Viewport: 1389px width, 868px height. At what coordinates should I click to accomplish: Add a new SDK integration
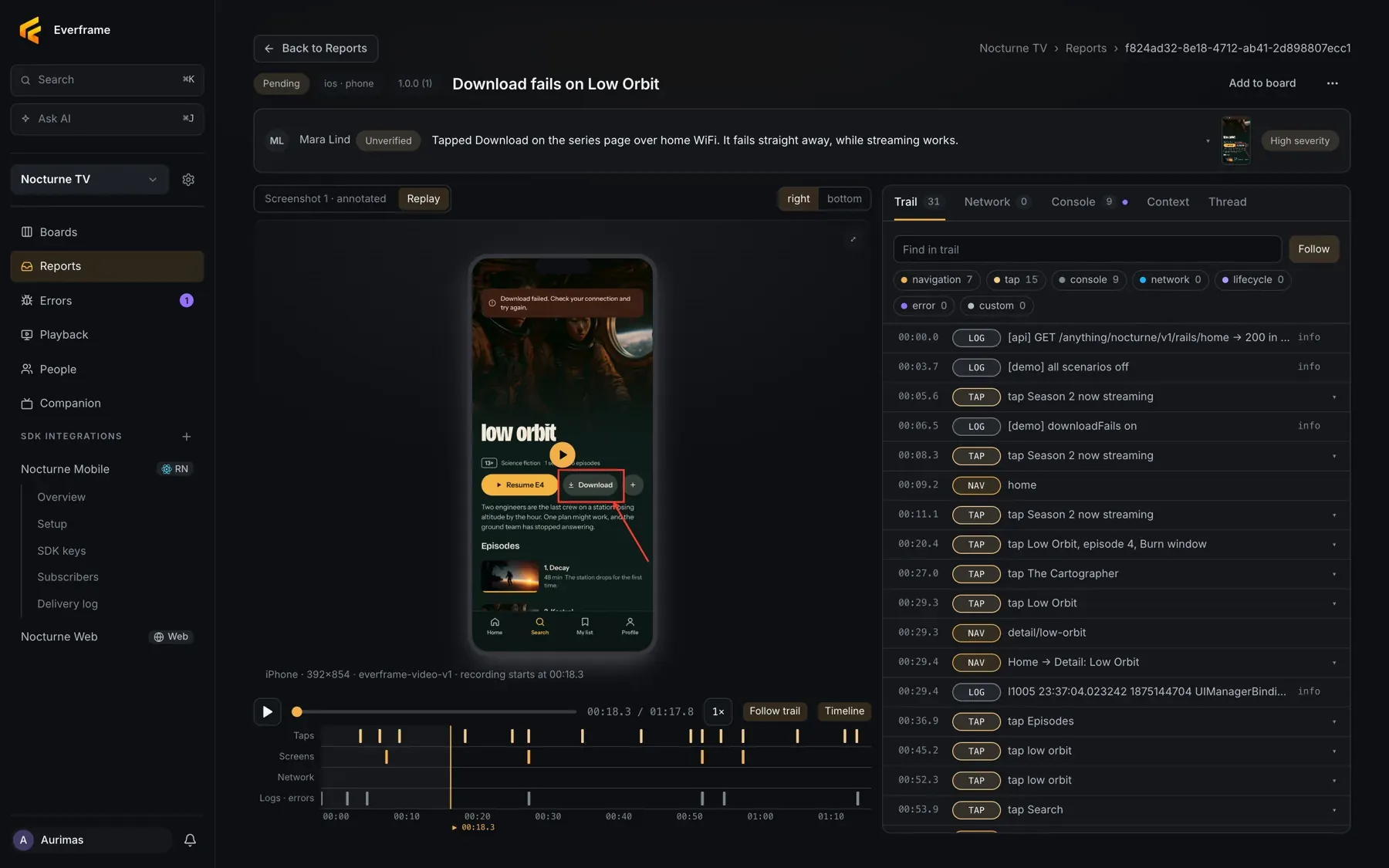tap(187, 437)
